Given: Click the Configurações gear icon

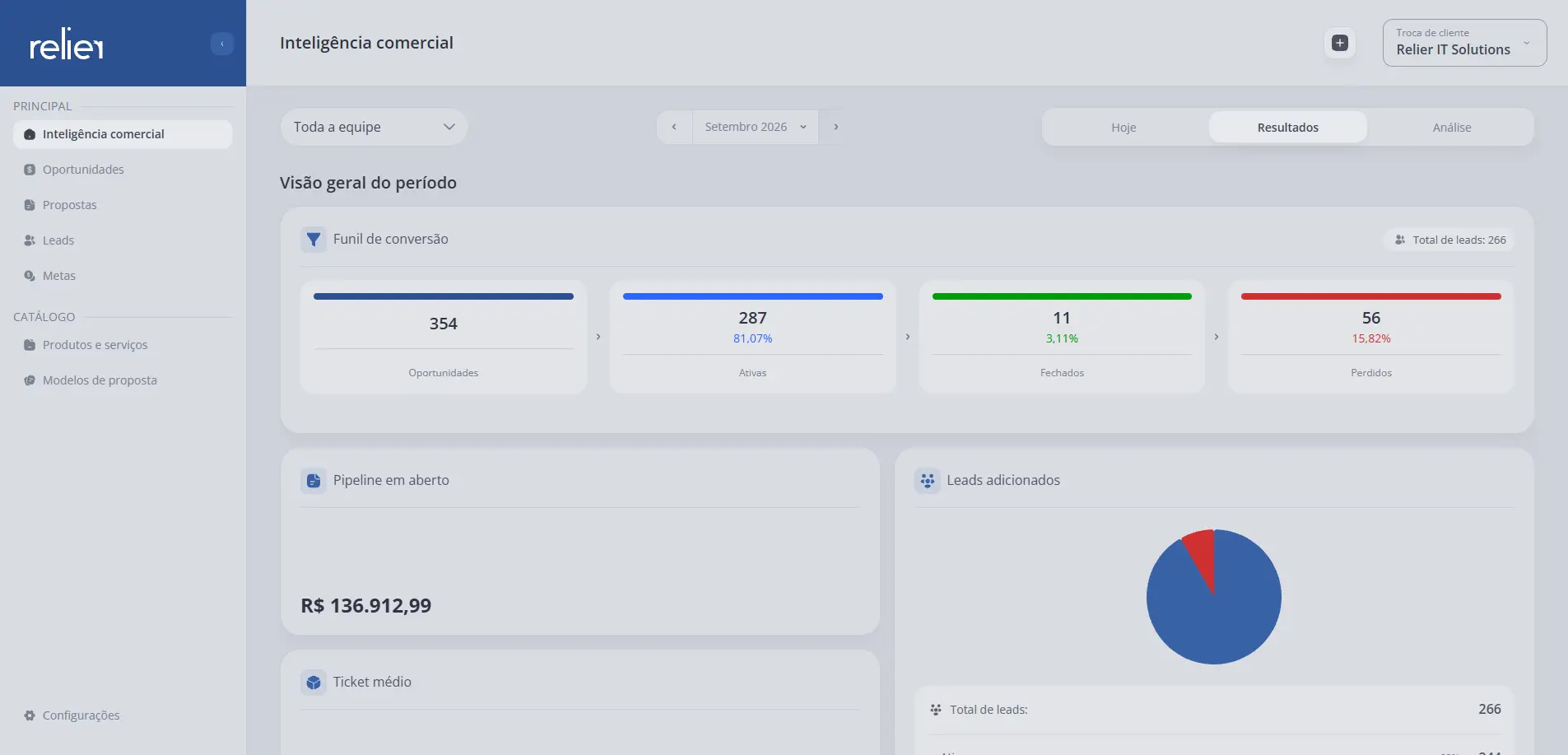Looking at the screenshot, I should [30, 715].
